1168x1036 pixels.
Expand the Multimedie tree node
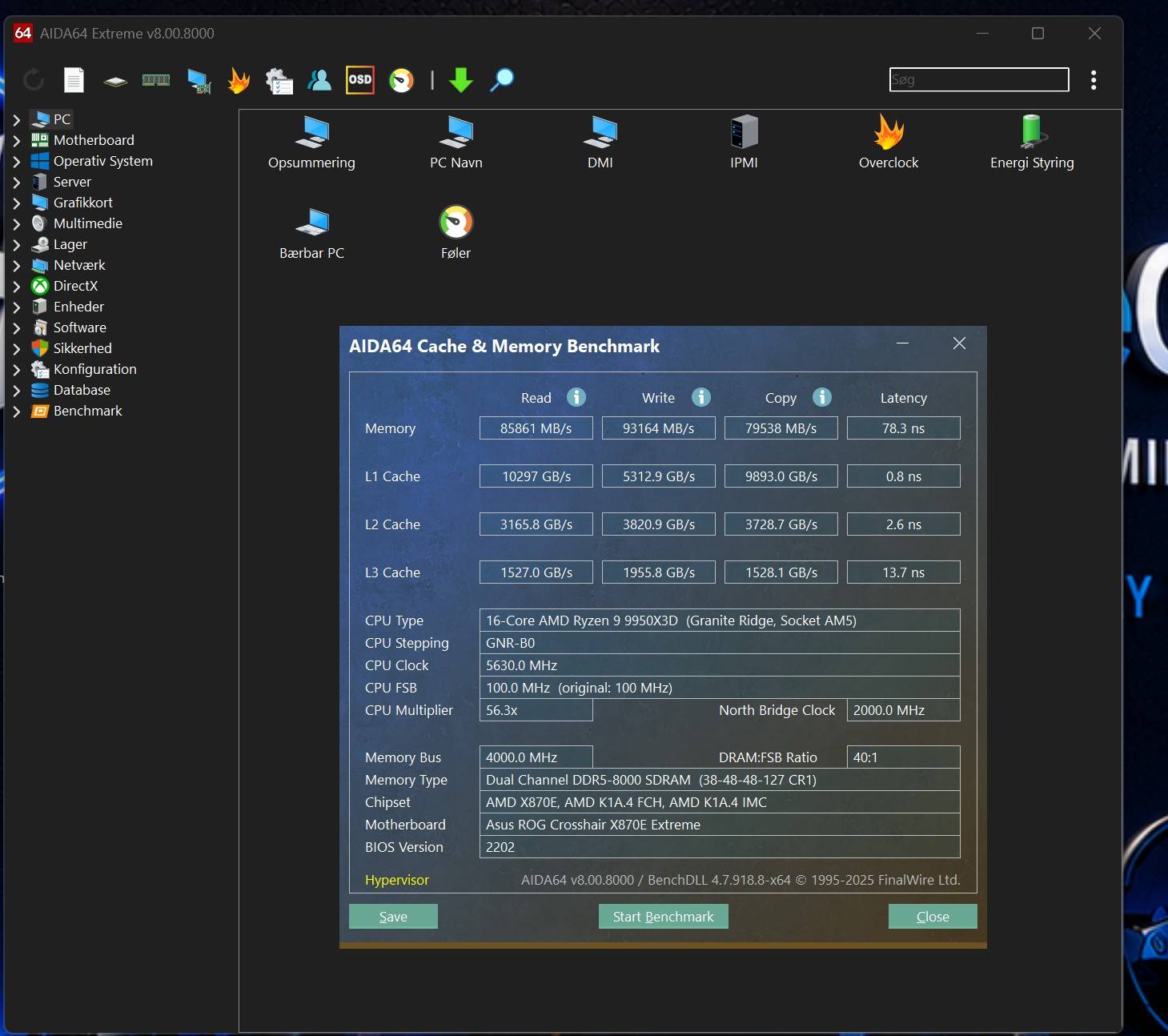(x=17, y=224)
